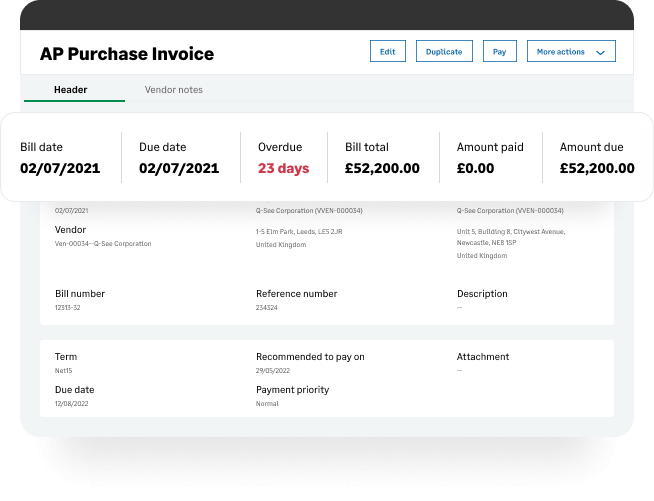Screen dimensions: 654x501
Task: Click the Bill date value 02/07/2021
Action: click(x=60, y=168)
